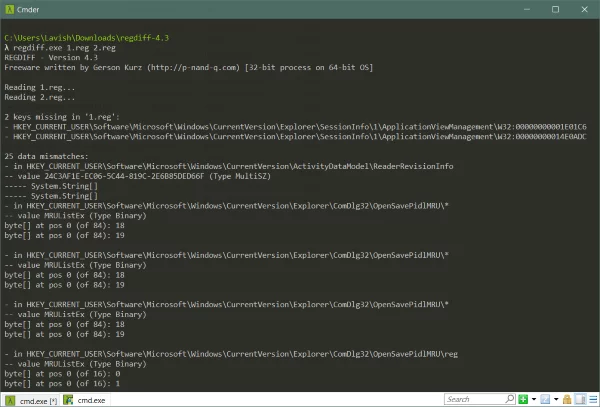Image resolution: width=600 pixels, height=407 pixels.
Task: Click the line 2 keys missing in '1.reg'
Action: tap(62, 117)
